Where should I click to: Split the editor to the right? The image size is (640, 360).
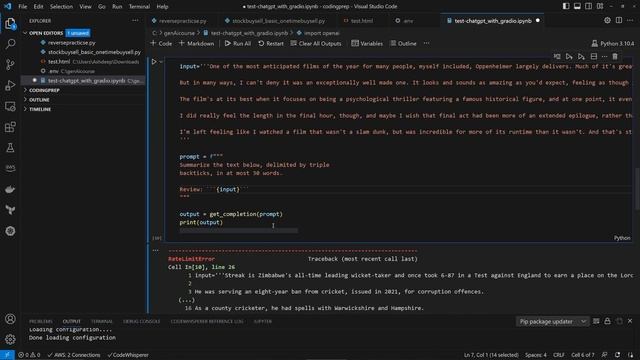click(619, 20)
